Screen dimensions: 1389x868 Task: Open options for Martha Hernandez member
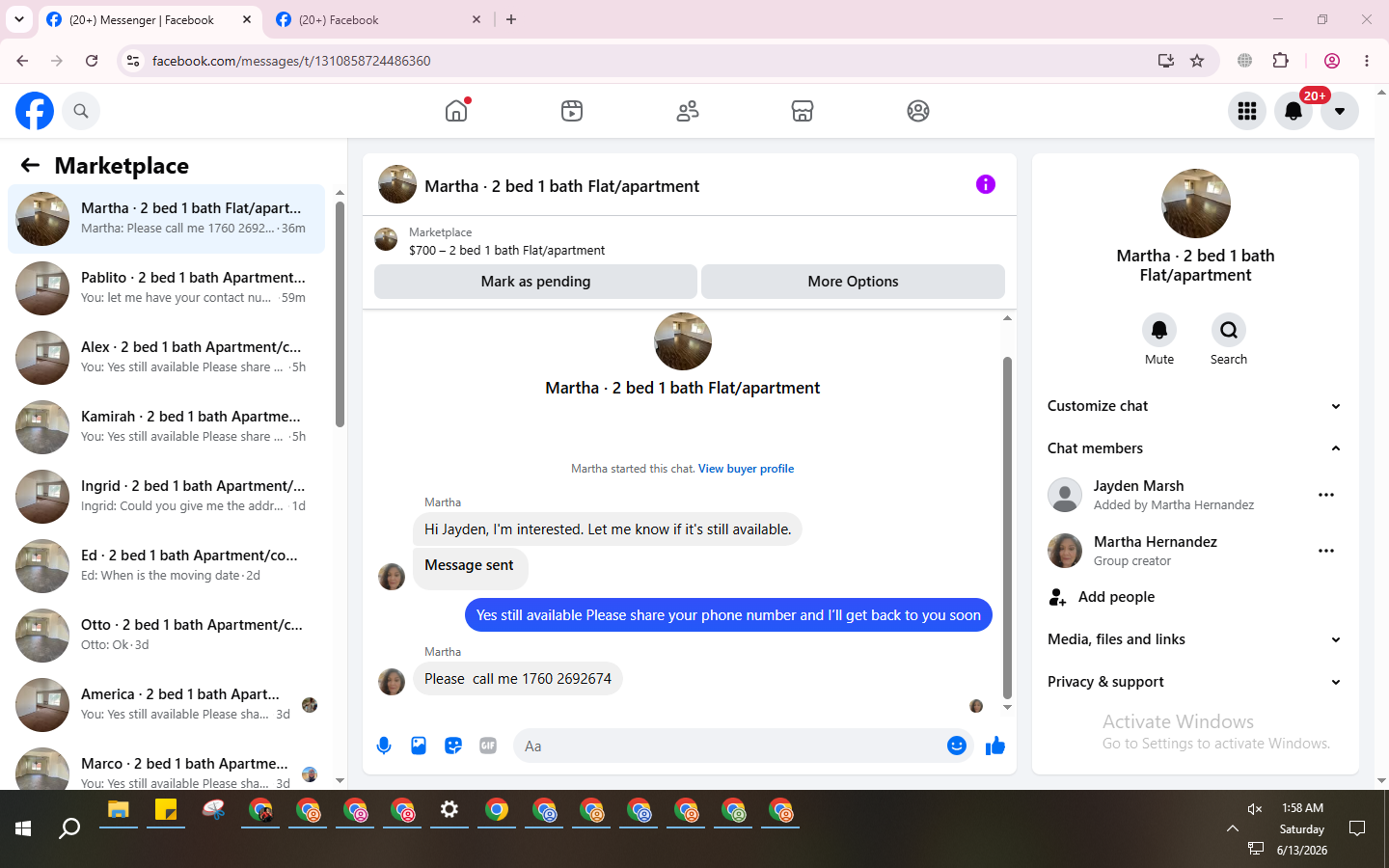point(1326,551)
